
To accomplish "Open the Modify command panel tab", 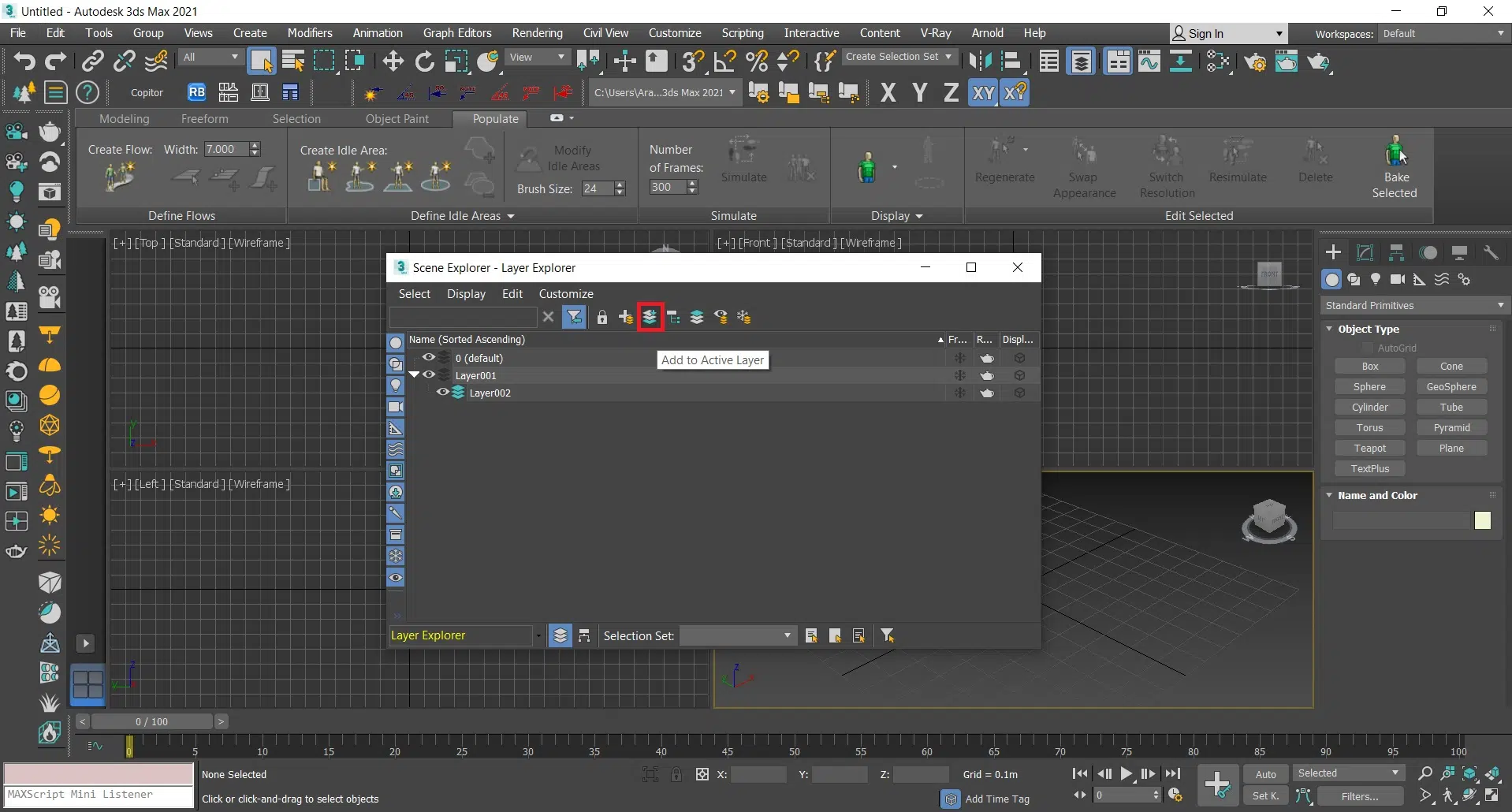I will click(x=1365, y=252).
